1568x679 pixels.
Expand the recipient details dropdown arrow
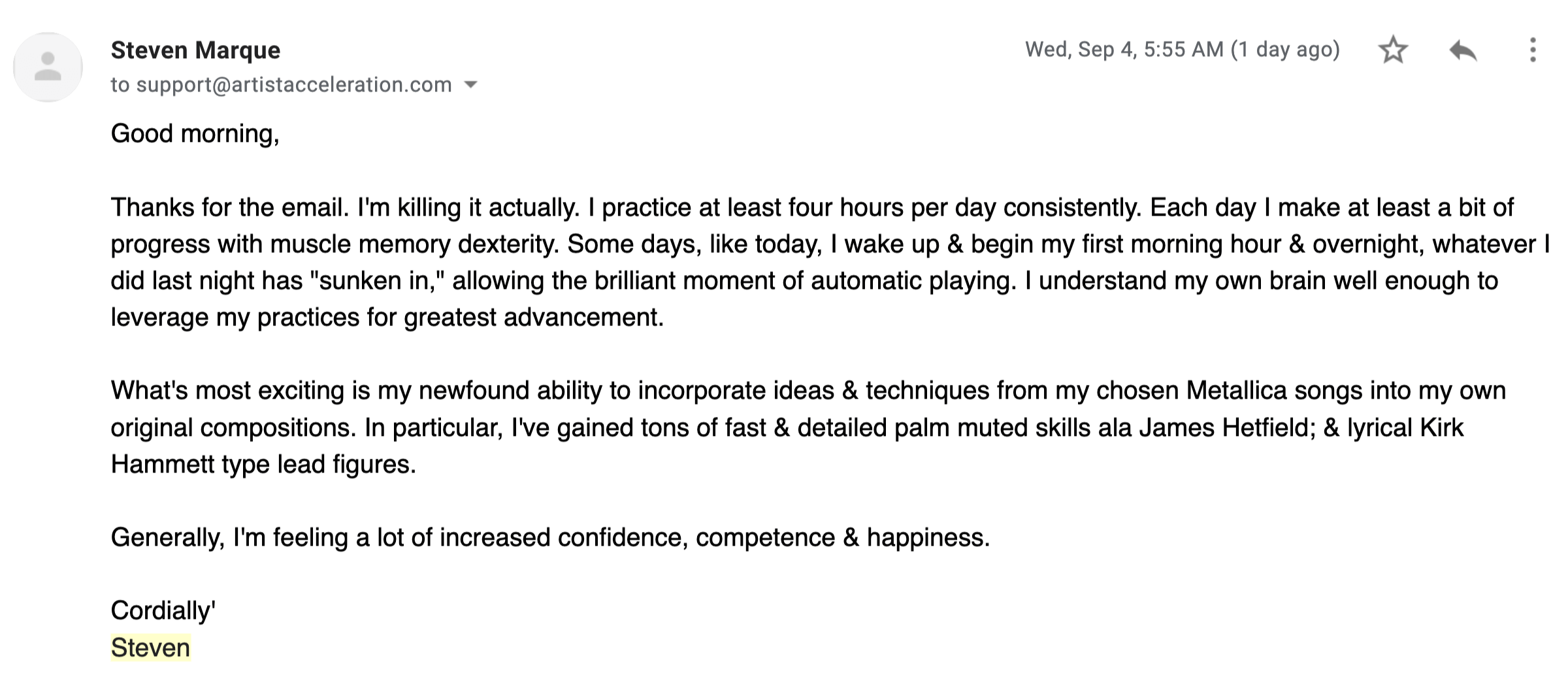(x=470, y=84)
